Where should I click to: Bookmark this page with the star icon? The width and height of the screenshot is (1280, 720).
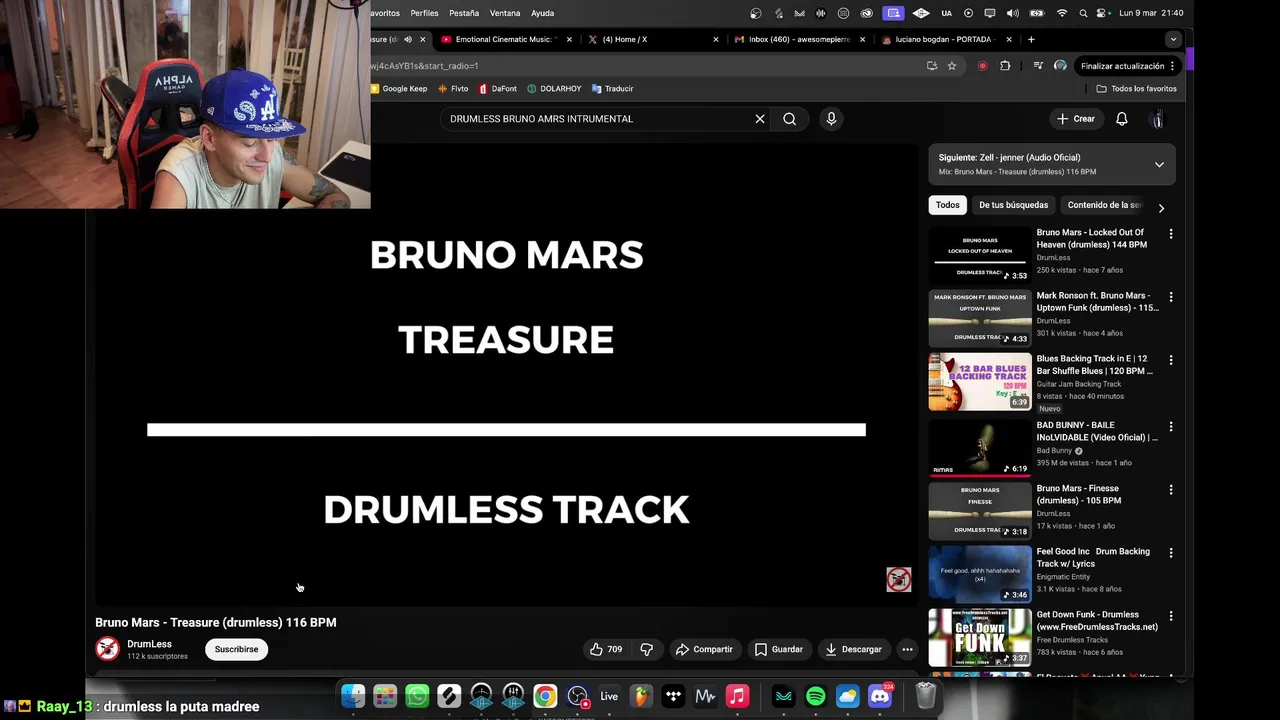tap(952, 66)
